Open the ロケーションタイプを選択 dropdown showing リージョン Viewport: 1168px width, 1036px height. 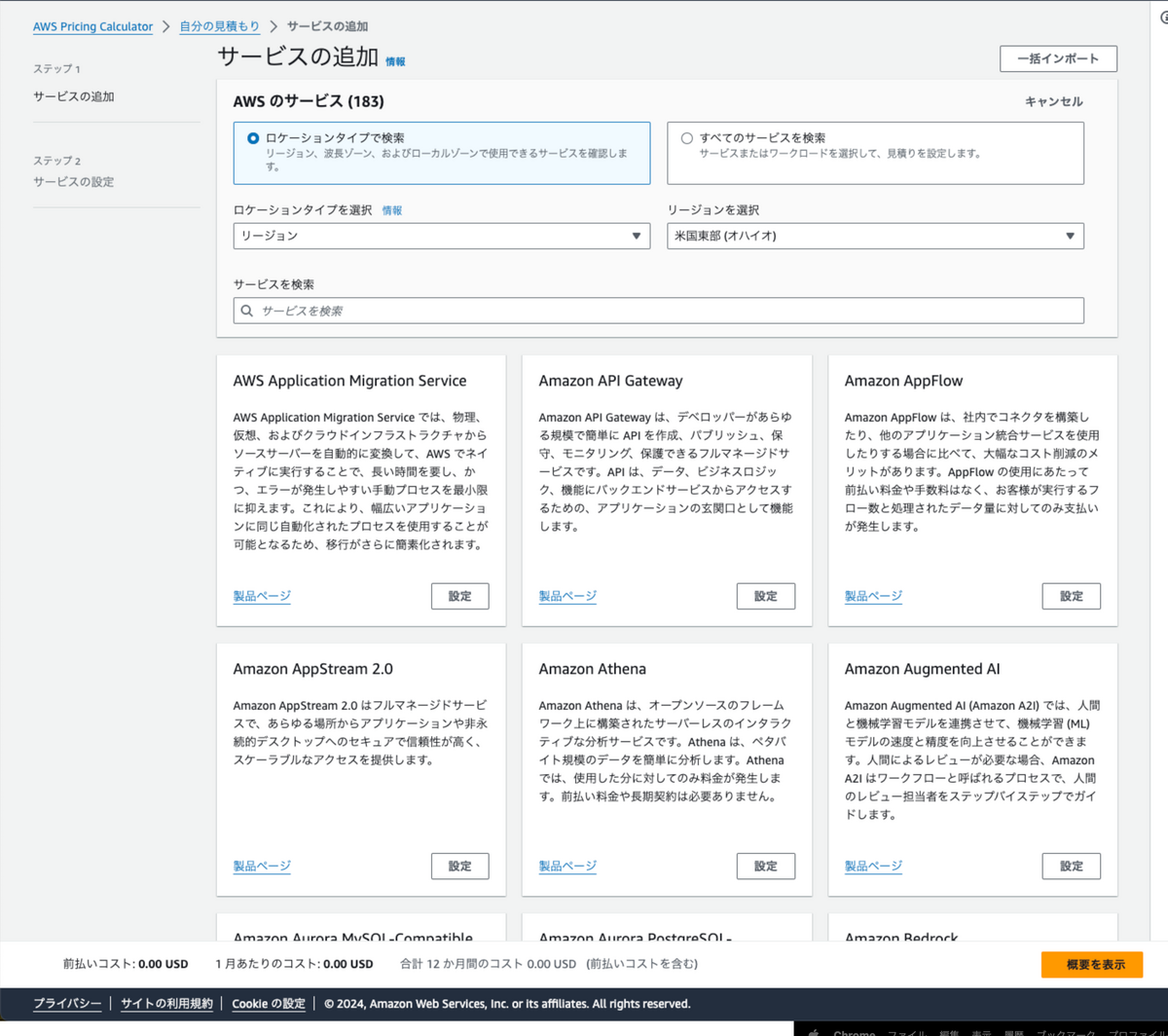pyautogui.click(x=442, y=236)
